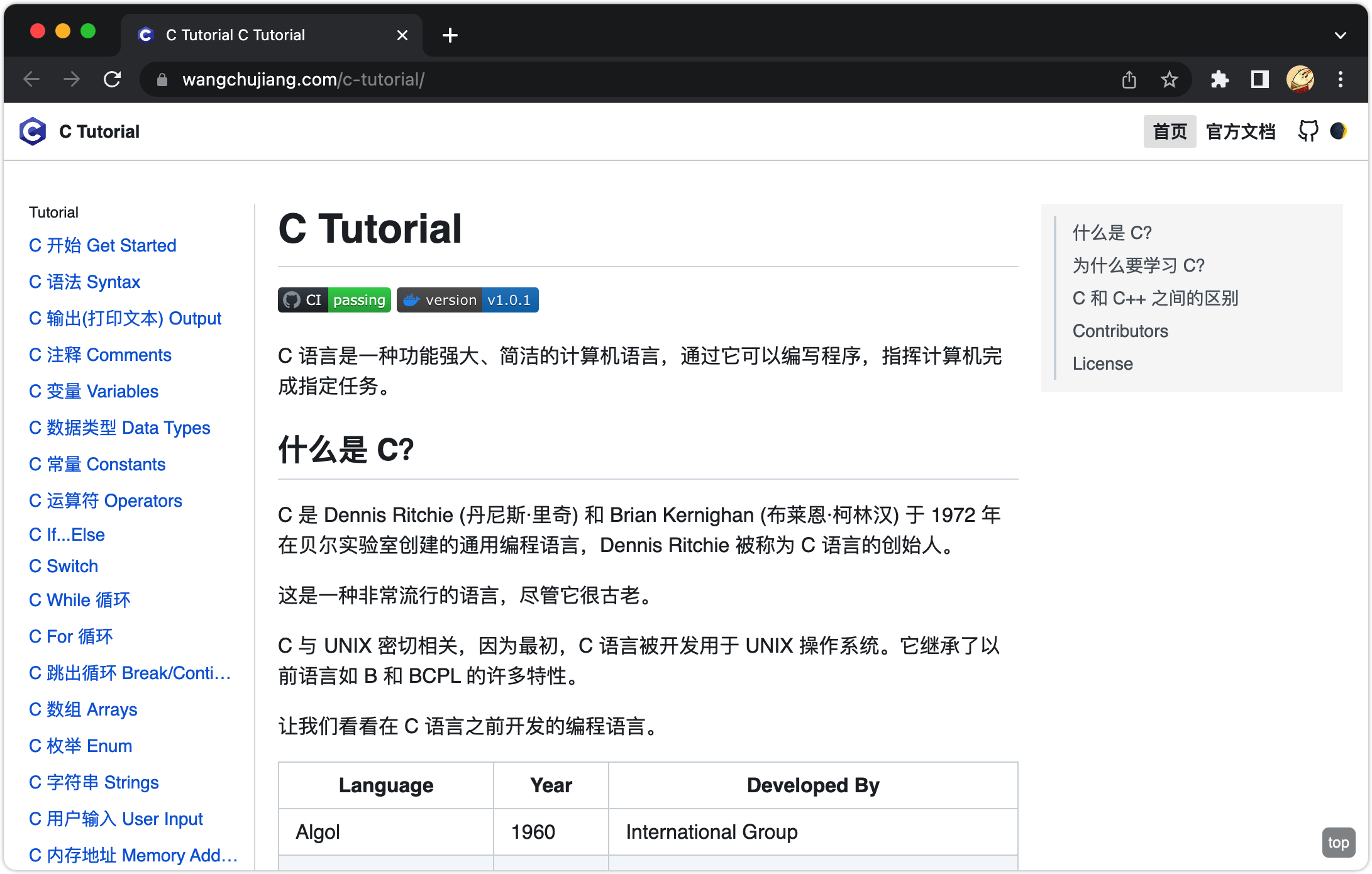
Task: Open the GitHub repository icon
Action: [1308, 131]
